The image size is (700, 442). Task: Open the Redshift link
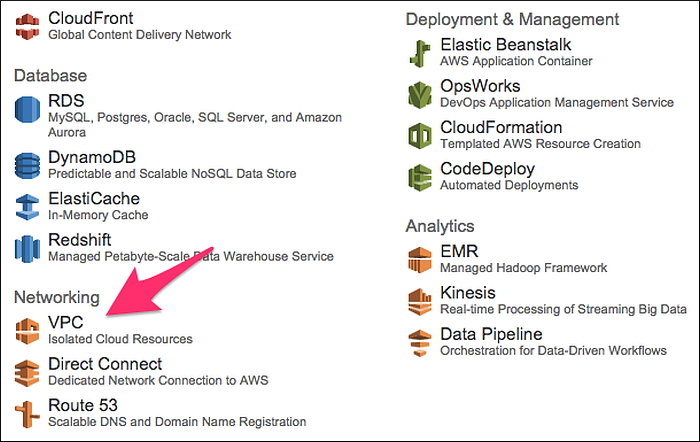79,240
